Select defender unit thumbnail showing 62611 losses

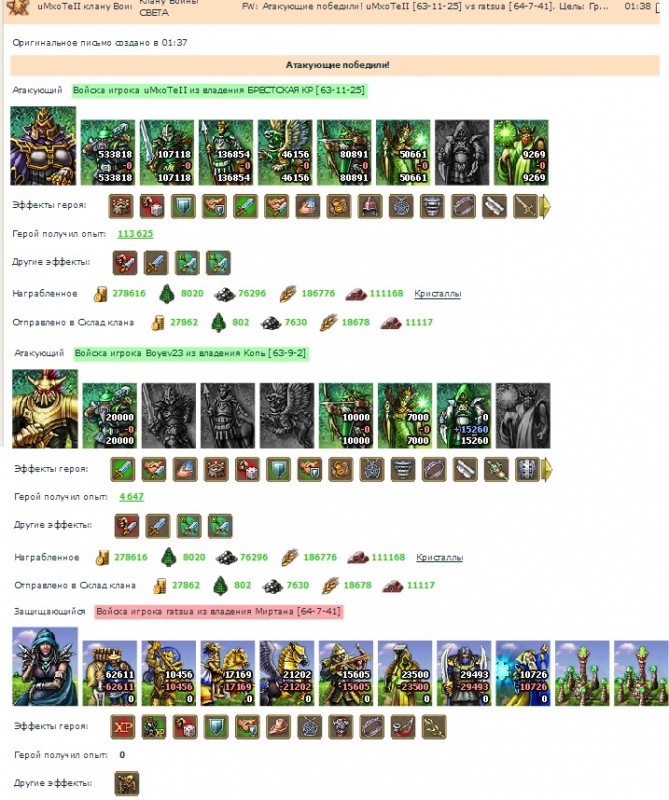110,673
